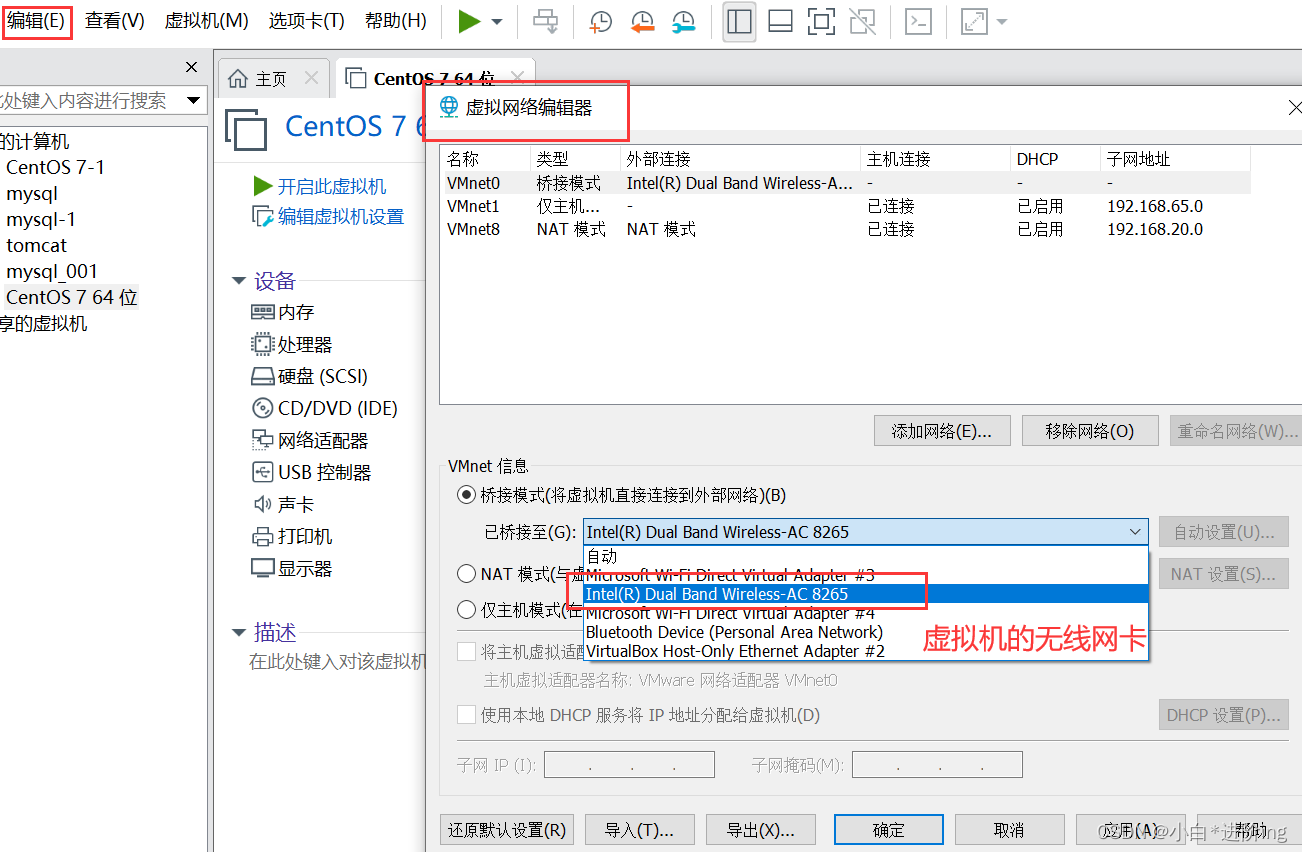The height and width of the screenshot is (852, 1302).
Task: Click the 声卡 sound card icon
Action: [x=262, y=504]
